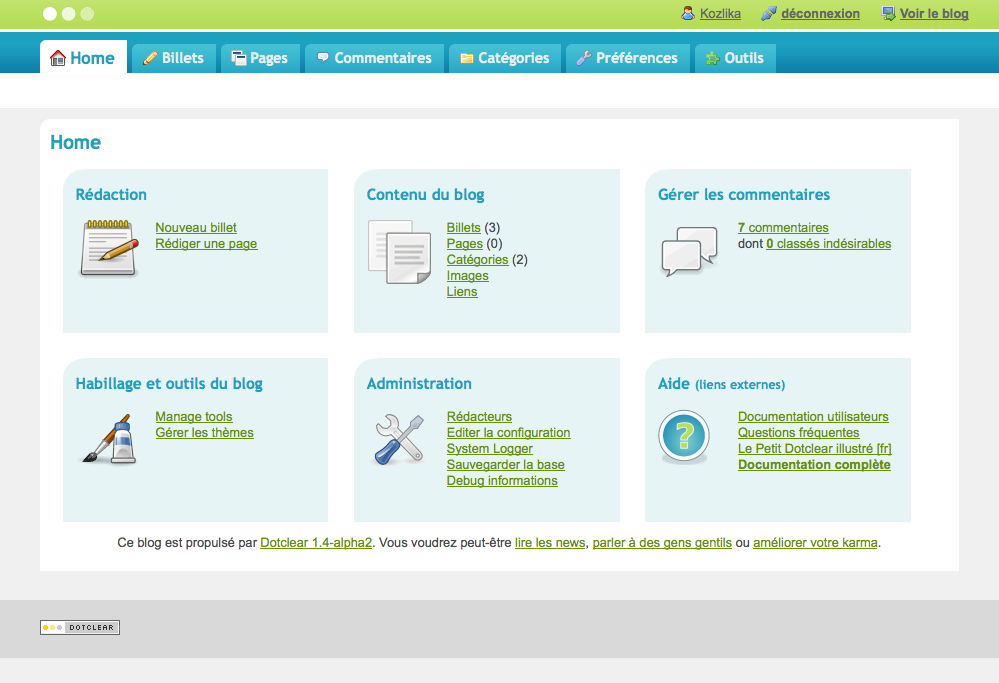This screenshot has height=683, width=999.
Task: Open the Billets tab
Action: 173,58
